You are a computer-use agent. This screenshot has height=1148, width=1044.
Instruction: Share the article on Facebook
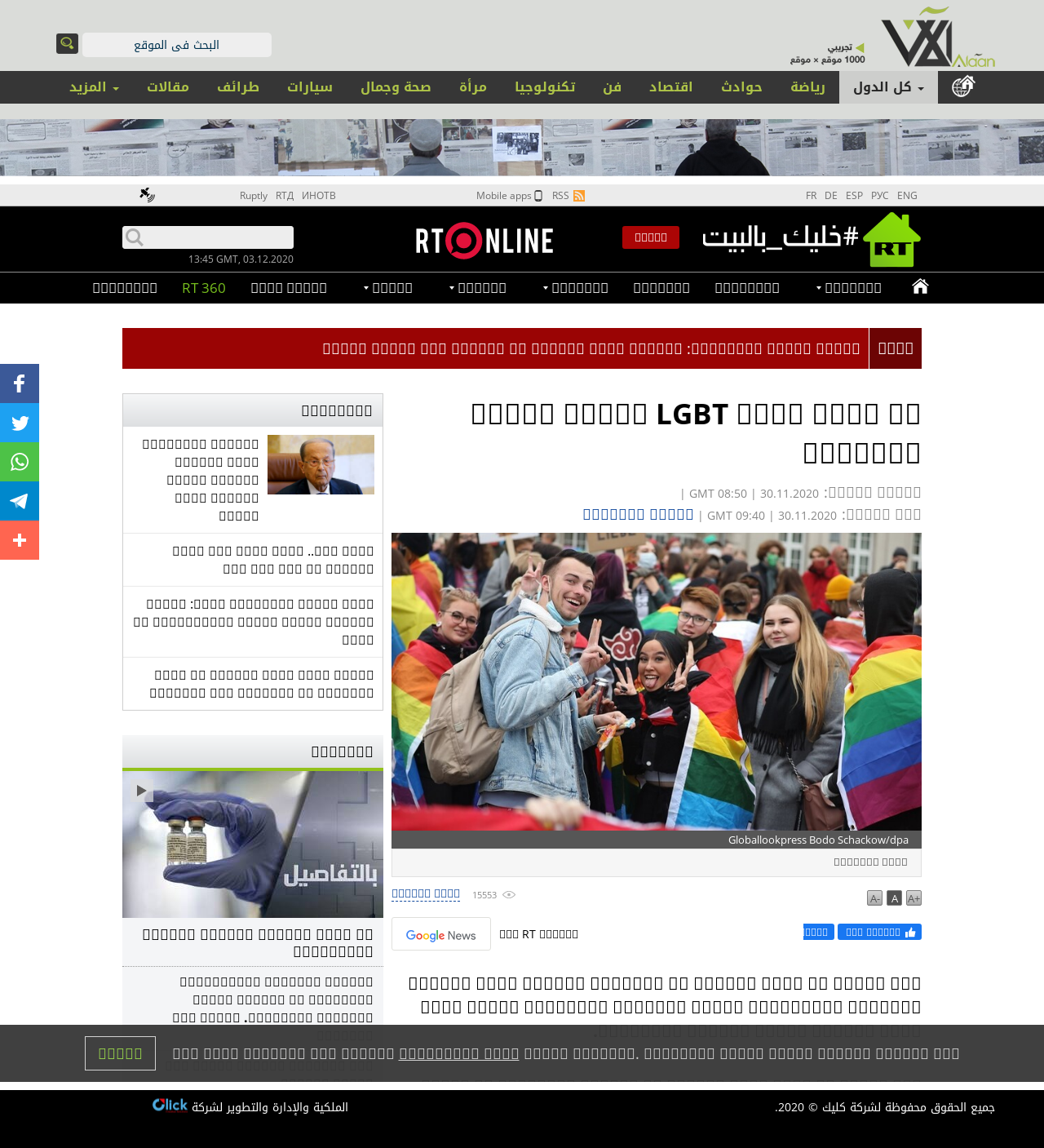click(x=20, y=383)
